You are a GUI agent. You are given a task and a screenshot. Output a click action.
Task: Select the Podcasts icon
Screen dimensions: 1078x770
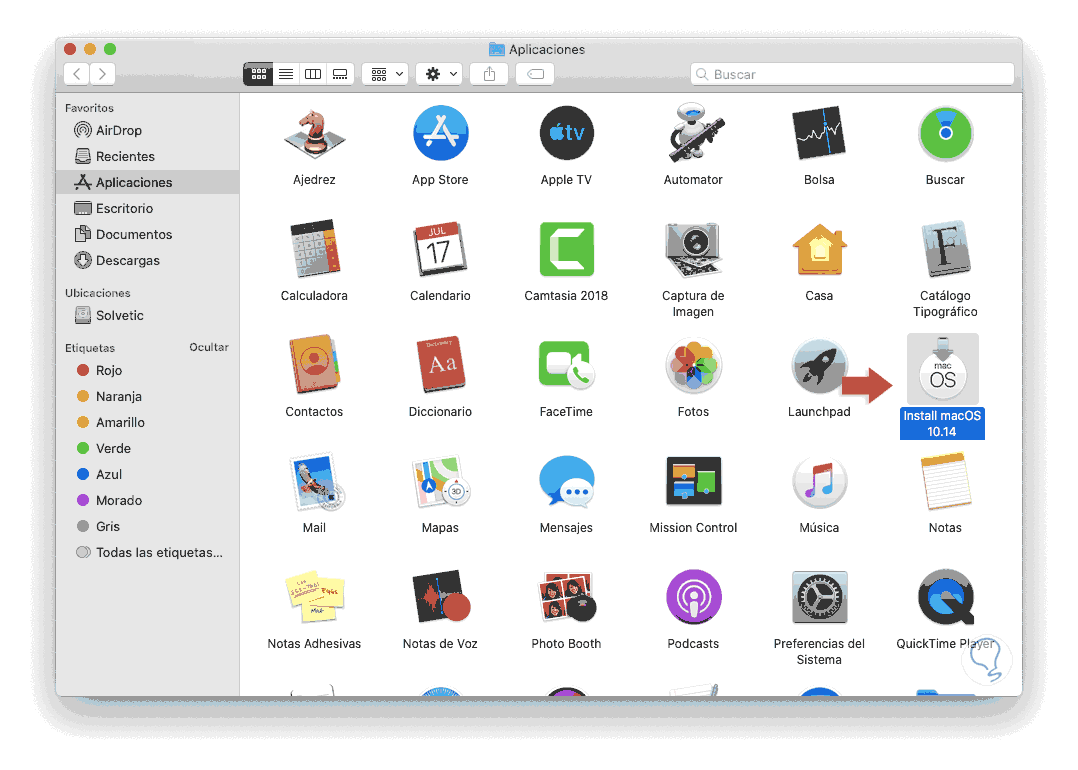point(693,597)
